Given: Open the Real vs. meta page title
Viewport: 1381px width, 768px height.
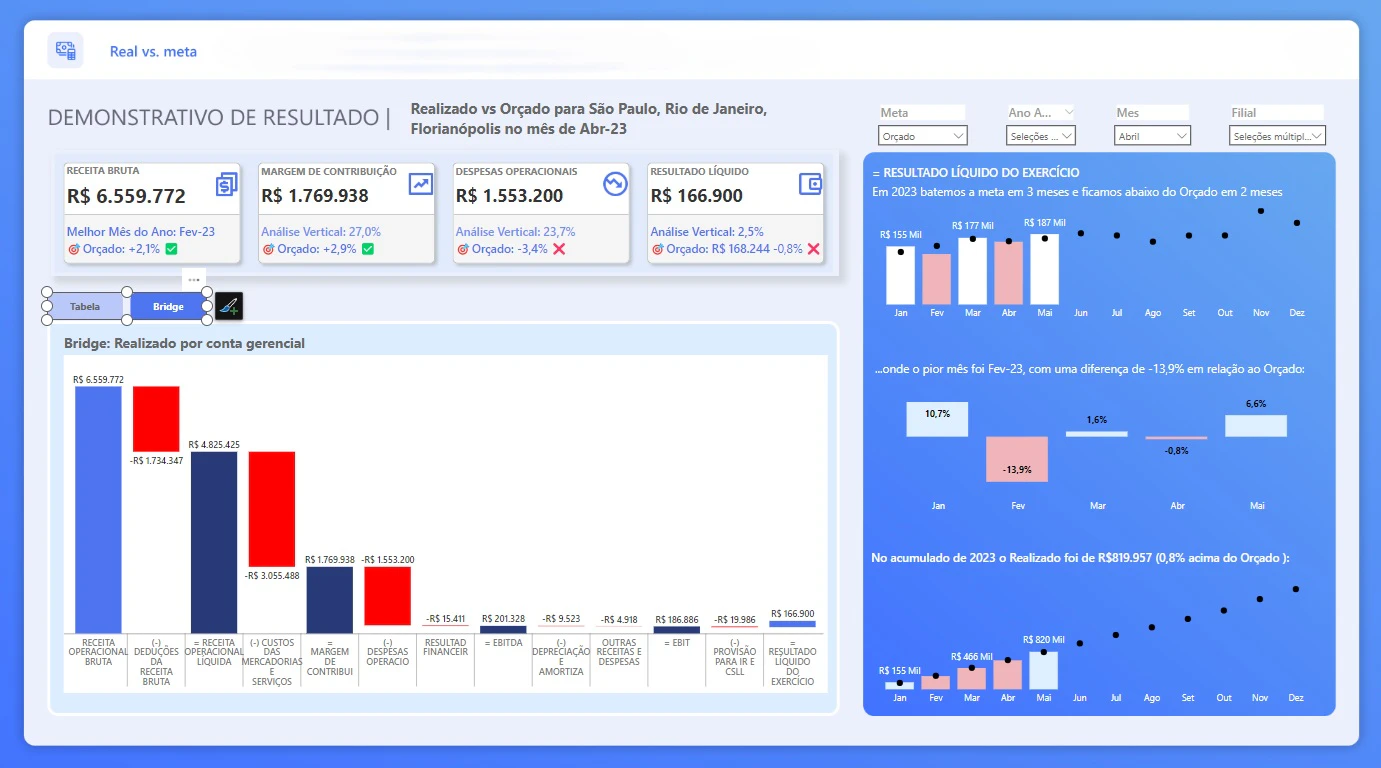Looking at the screenshot, I should point(153,51).
